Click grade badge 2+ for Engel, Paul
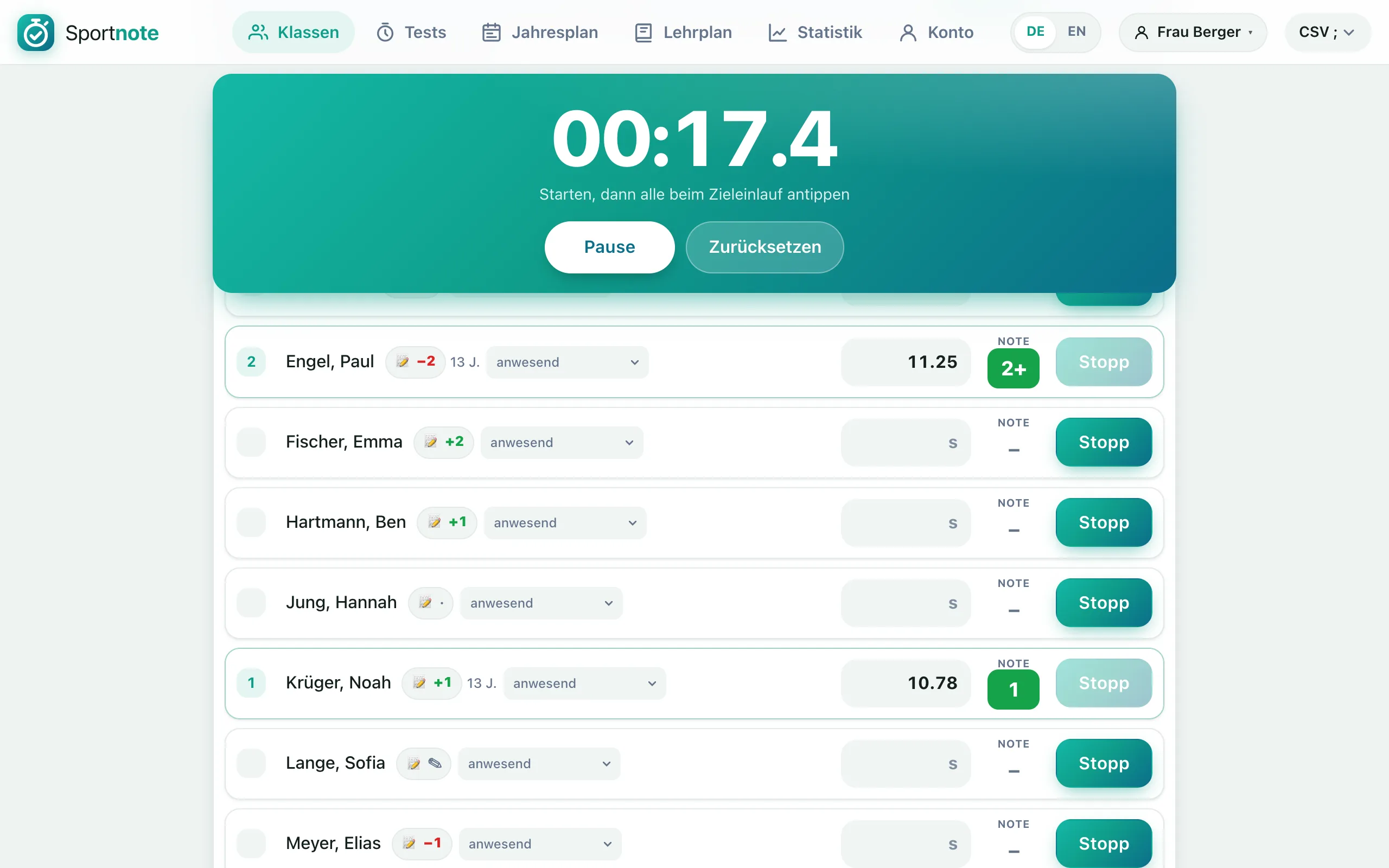The image size is (1389, 868). pos(1013,368)
